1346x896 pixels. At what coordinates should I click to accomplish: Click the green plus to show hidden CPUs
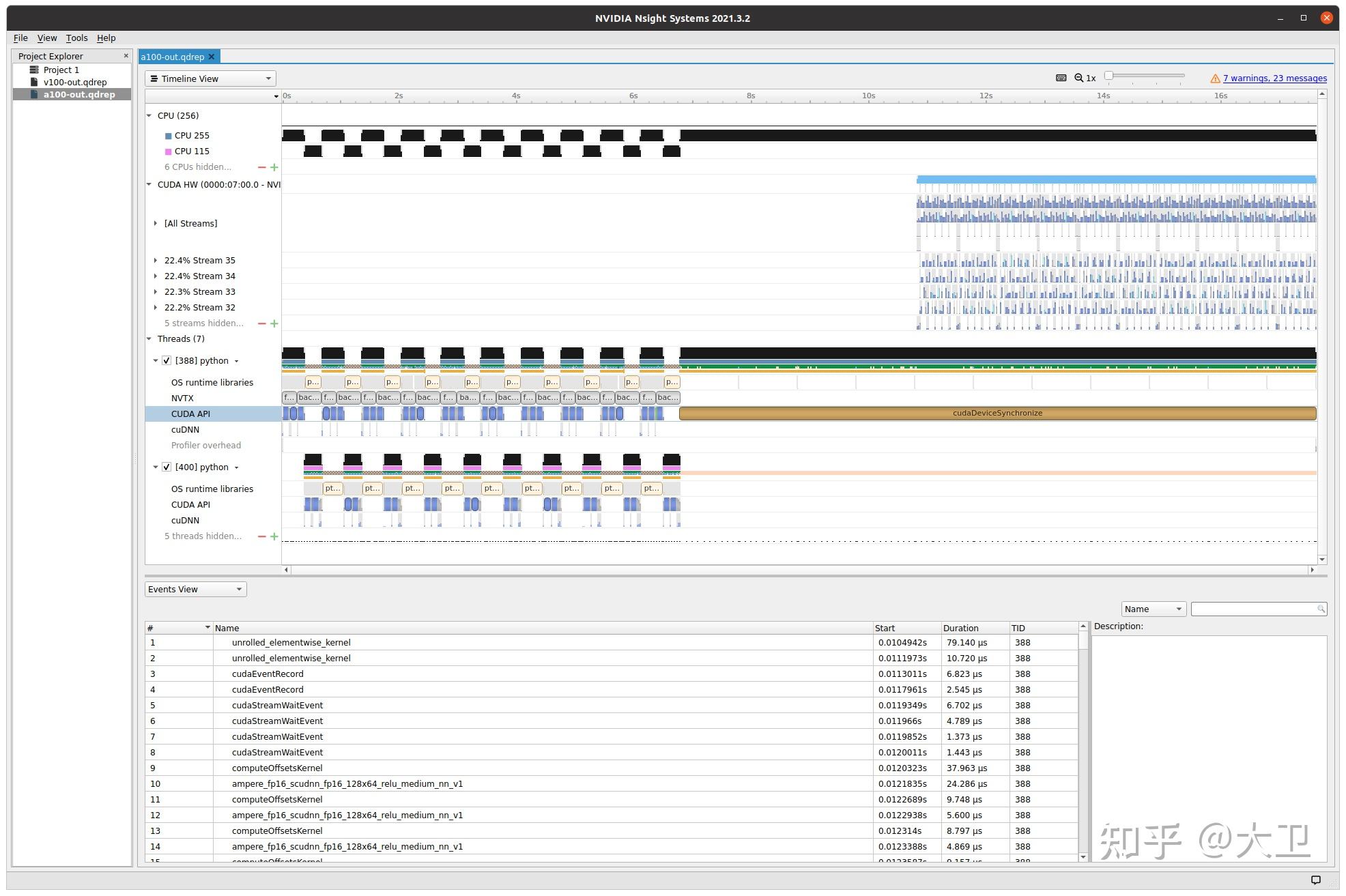point(274,167)
